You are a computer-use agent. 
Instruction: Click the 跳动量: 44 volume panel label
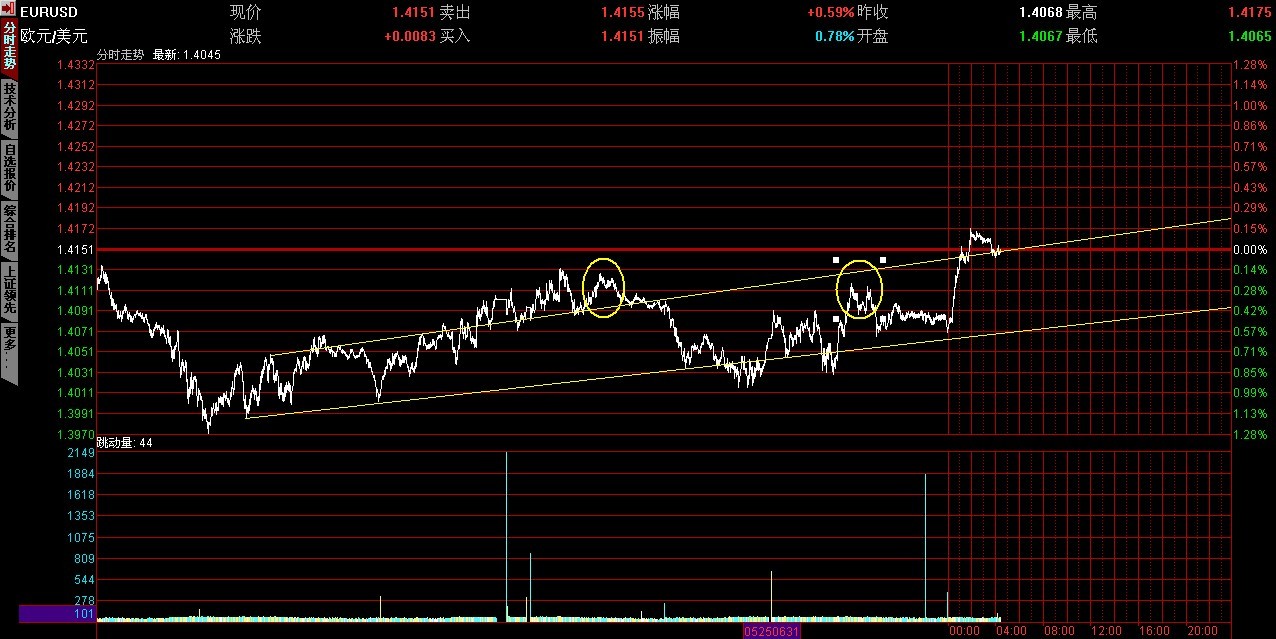[x=125, y=443]
